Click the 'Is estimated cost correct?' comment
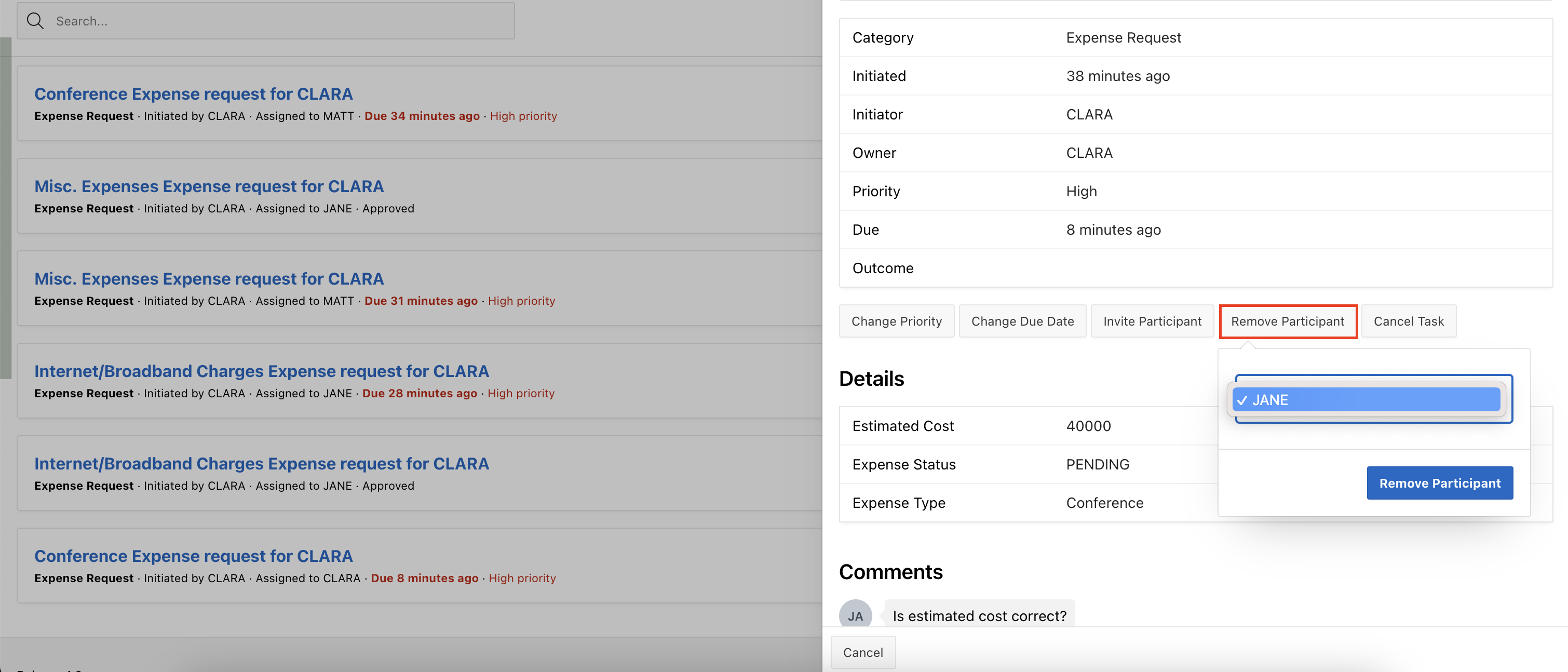Image resolution: width=1568 pixels, height=672 pixels. click(979, 616)
